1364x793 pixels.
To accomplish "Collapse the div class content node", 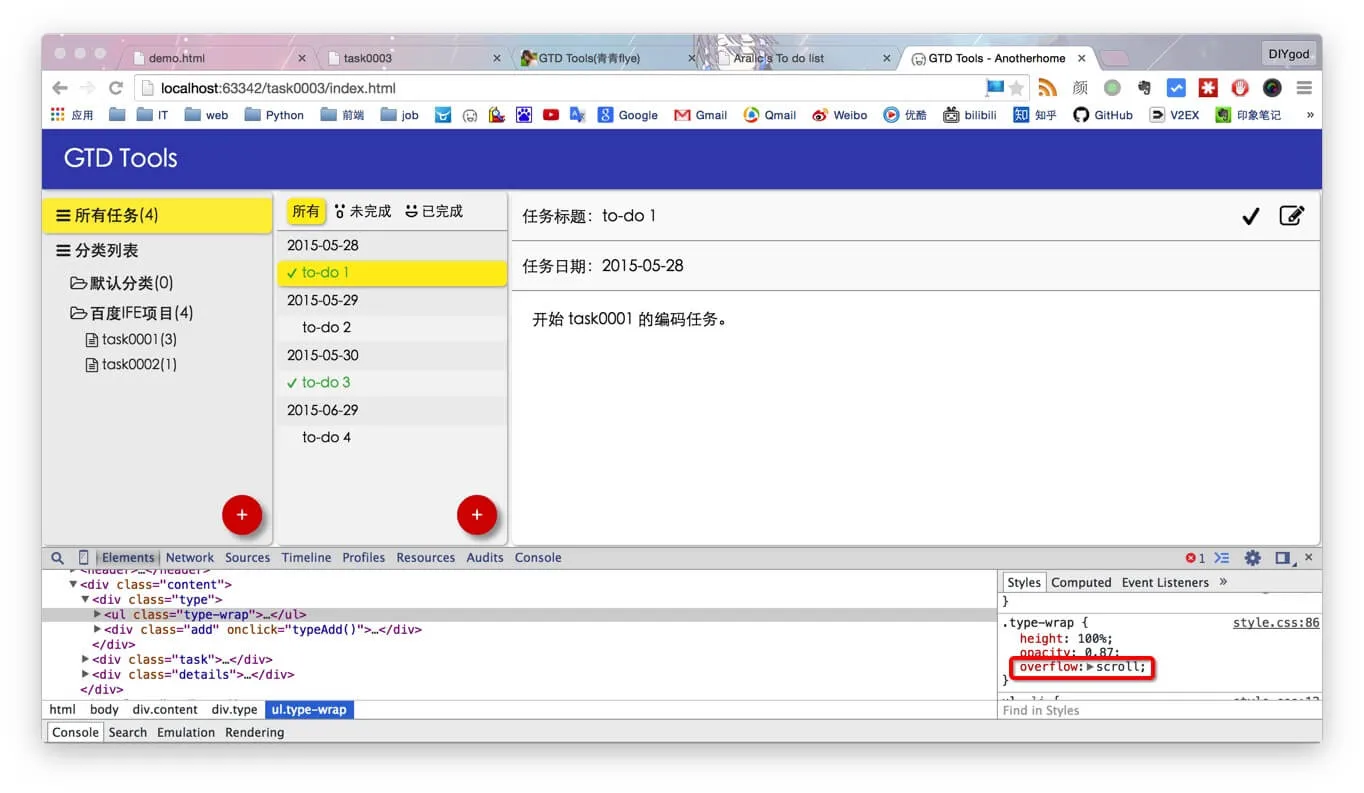I will tap(73, 585).
